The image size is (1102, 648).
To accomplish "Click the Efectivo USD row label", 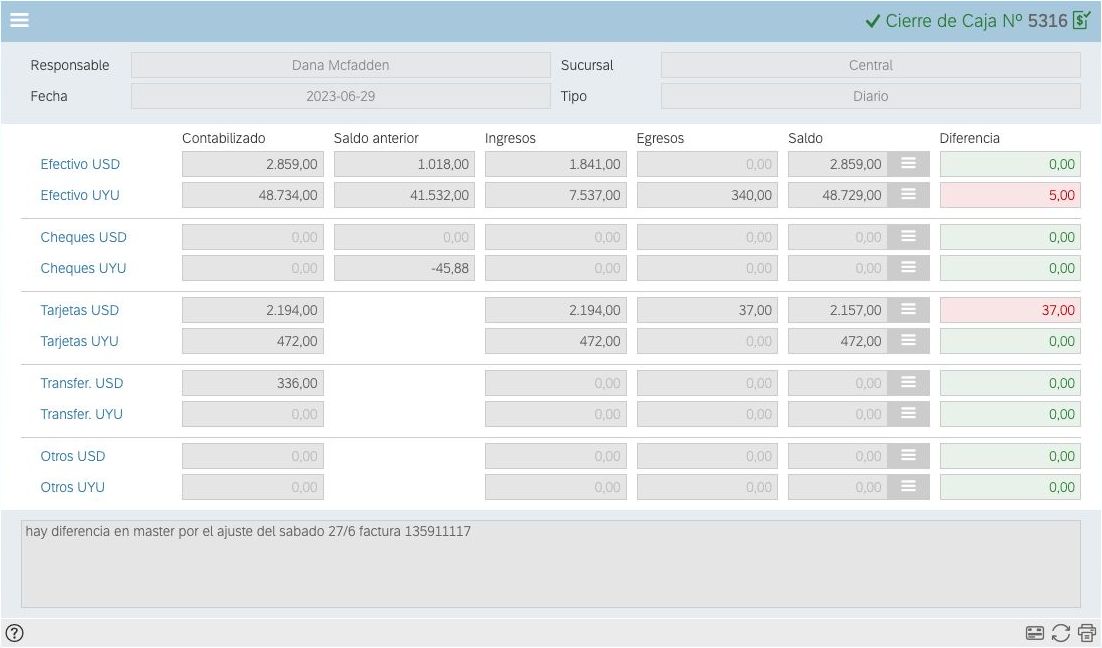I will point(80,164).
